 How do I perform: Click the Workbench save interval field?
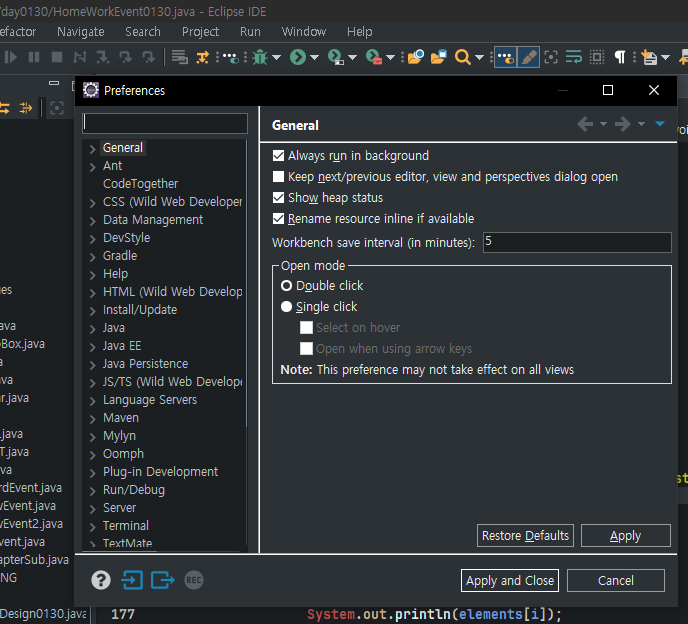click(577, 242)
